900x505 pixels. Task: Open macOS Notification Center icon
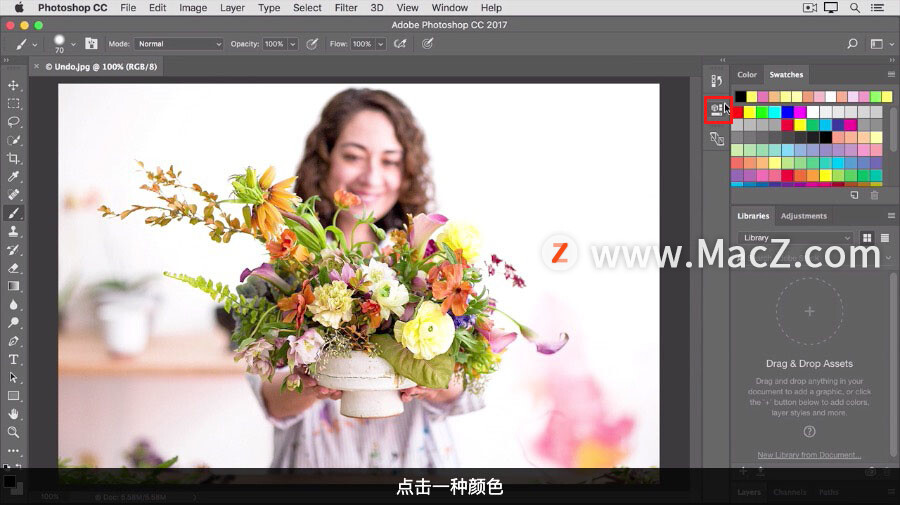click(877, 7)
